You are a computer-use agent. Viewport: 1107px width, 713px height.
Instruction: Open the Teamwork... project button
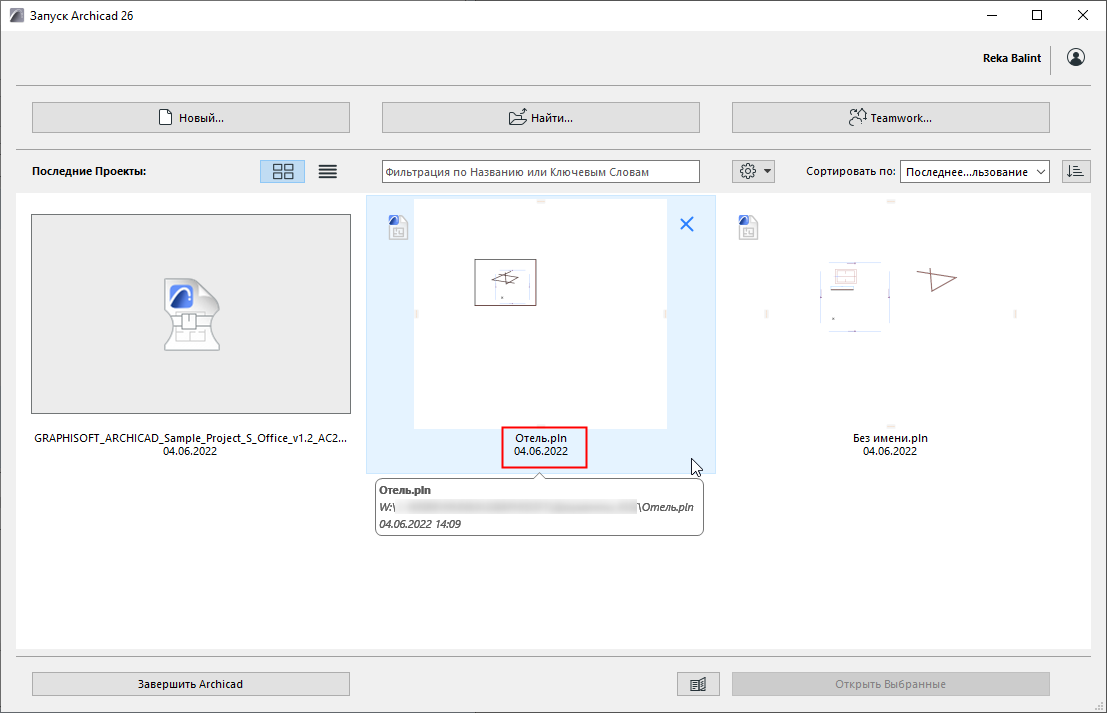coord(891,118)
